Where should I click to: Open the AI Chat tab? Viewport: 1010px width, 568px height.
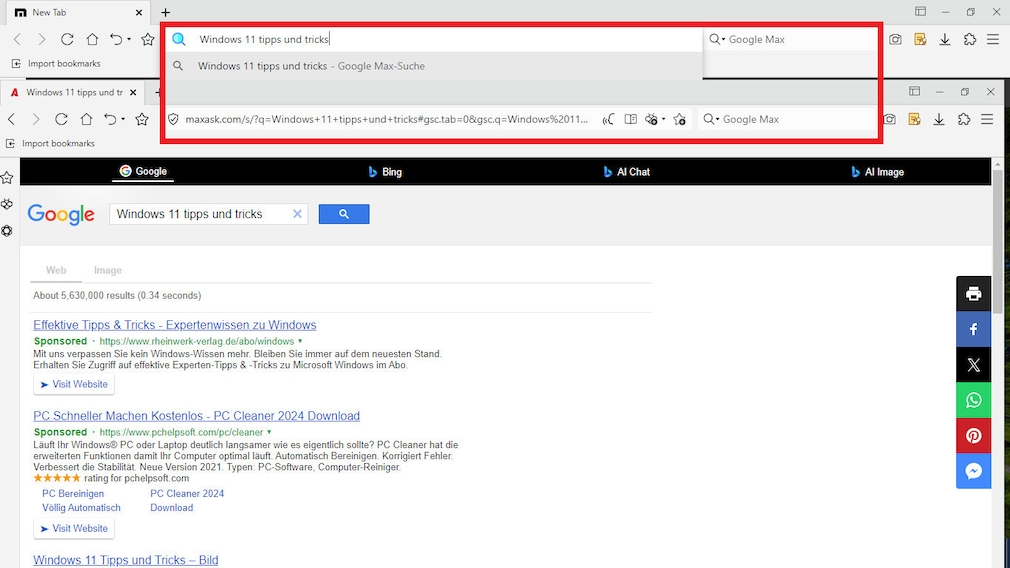626,172
